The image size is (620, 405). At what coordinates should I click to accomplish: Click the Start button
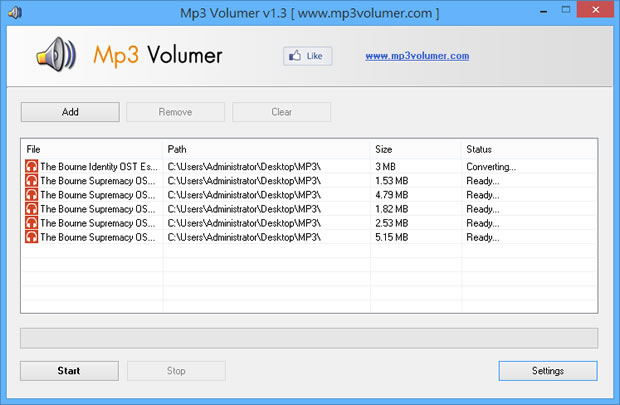coord(69,371)
